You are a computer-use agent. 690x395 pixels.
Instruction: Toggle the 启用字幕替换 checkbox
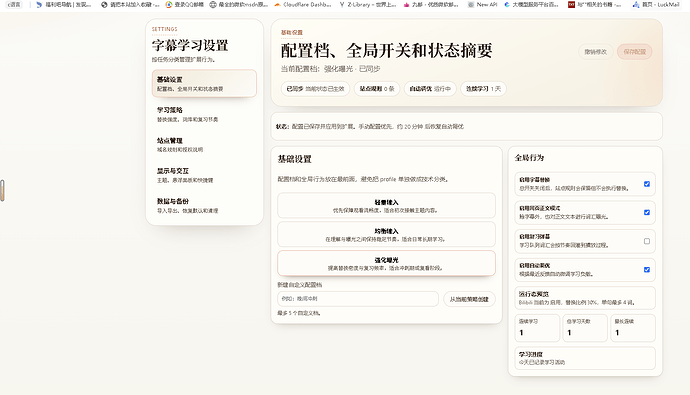[x=646, y=184]
